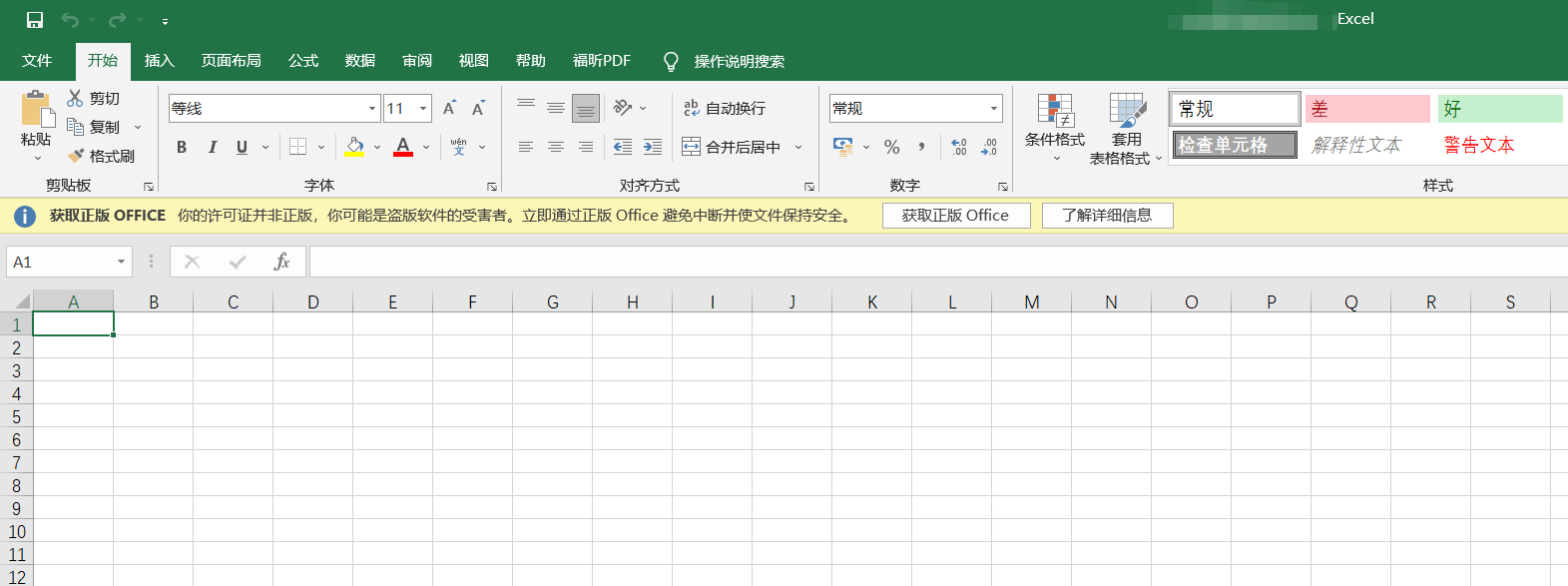The height and width of the screenshot is (586, 1568).
Task: Toggle Bold formatting
Action: [182, 147]
